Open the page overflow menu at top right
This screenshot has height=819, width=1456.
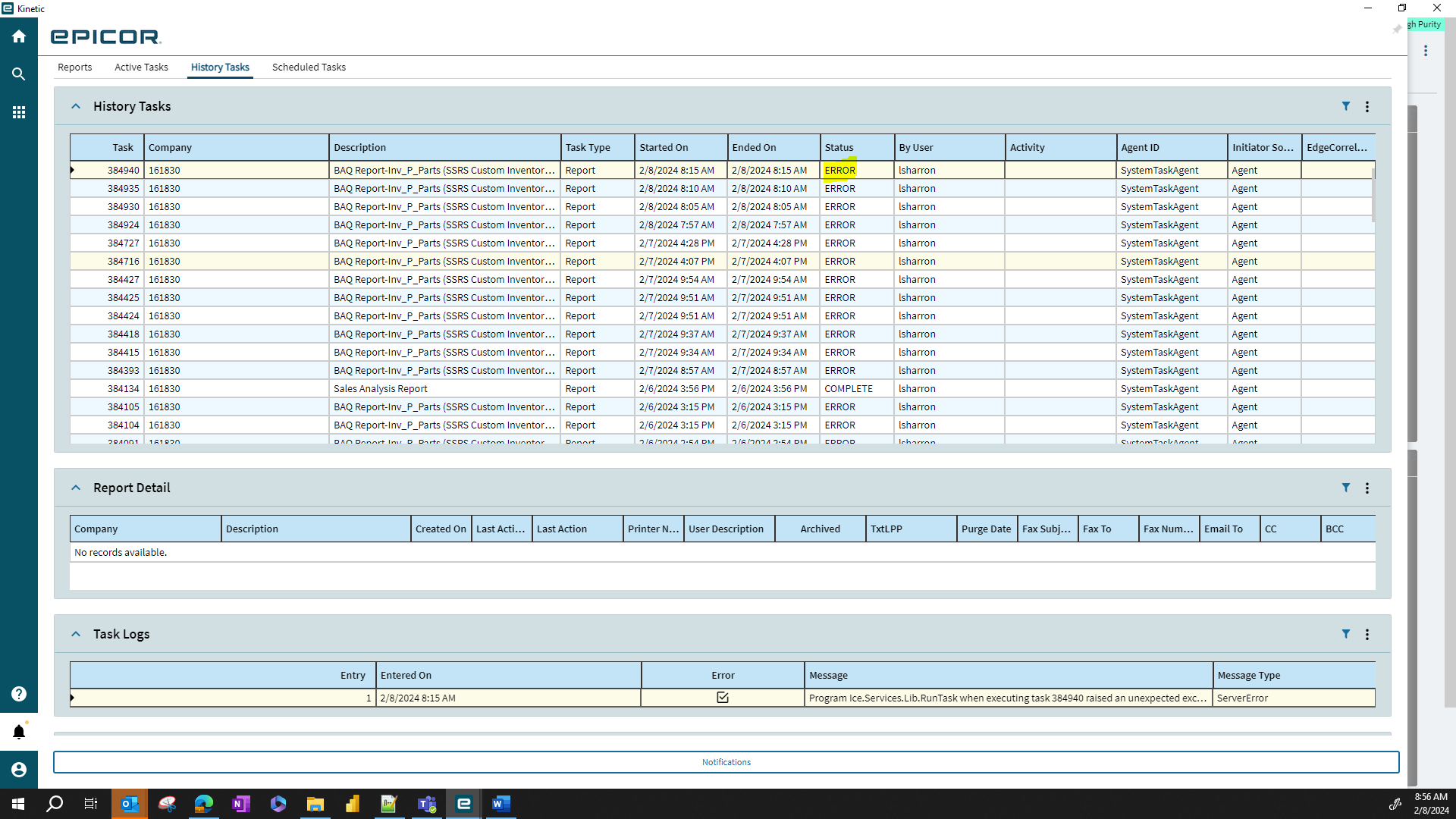pyautogui.click(x=1426, y=51)
